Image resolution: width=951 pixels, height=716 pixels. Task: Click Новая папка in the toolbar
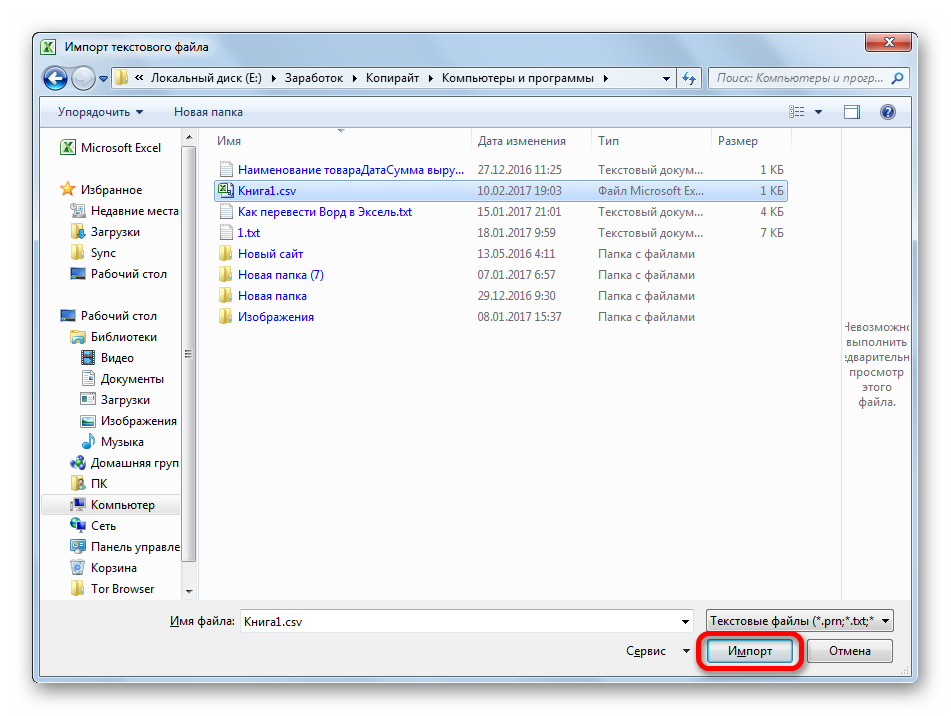tap(208, 112)
